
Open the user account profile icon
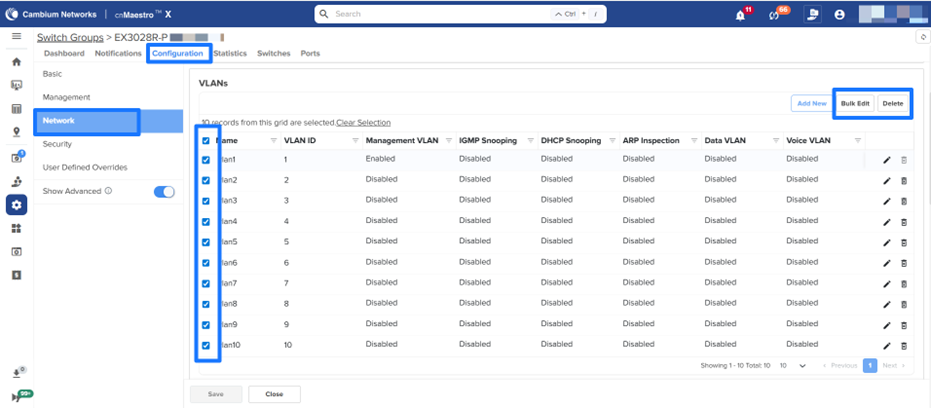[839, 15]
